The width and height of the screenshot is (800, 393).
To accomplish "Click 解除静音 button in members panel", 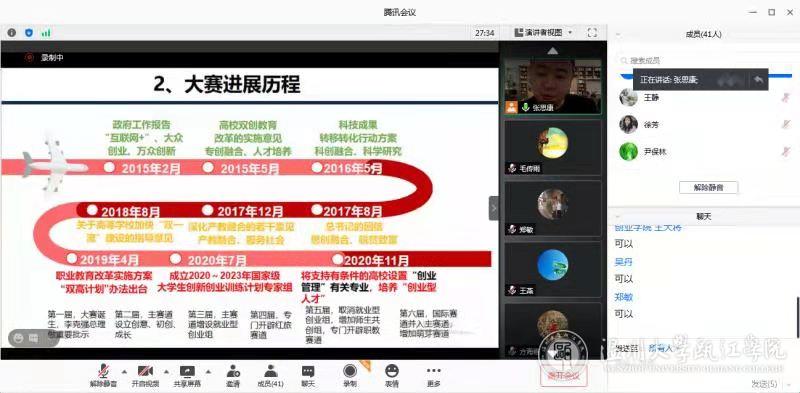I will [x=708, y=187].
